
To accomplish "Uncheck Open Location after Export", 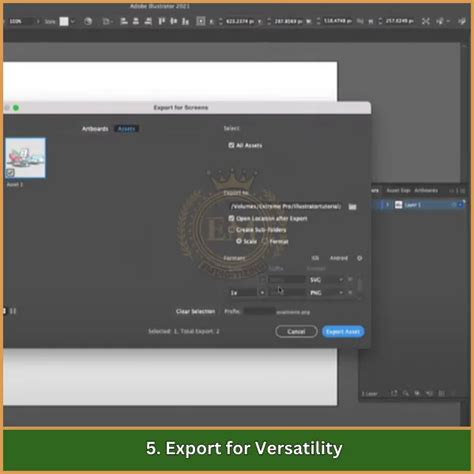I will tap(231, 218).
